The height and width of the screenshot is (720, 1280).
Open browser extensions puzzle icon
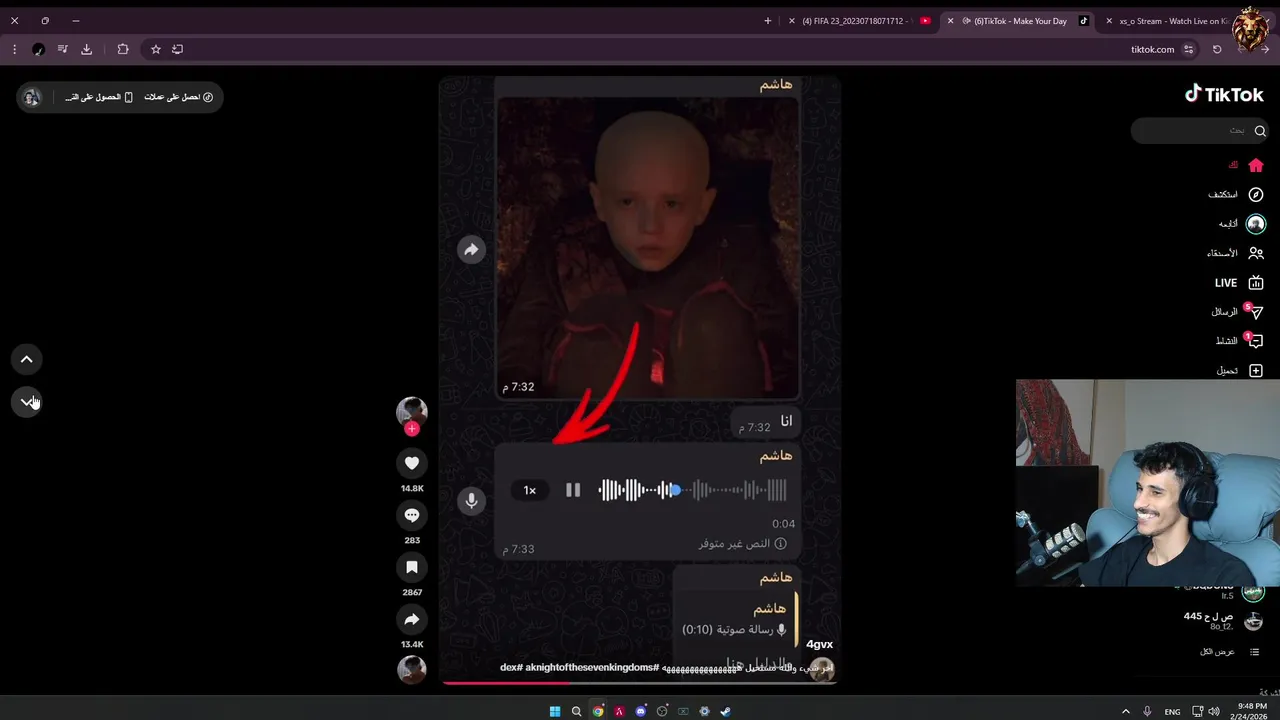(x=123, y=49)
